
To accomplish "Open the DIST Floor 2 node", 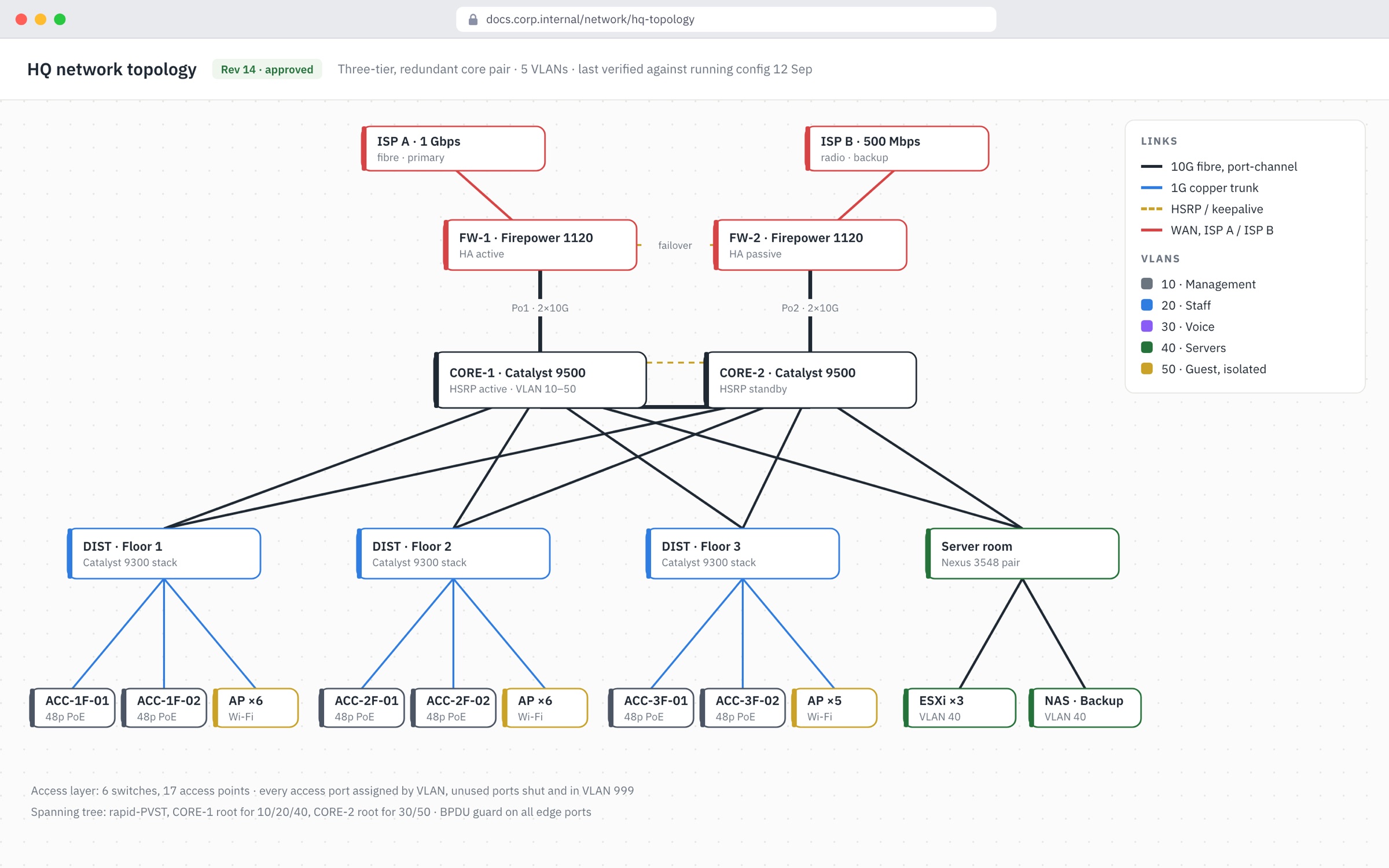I will [453, 554].
